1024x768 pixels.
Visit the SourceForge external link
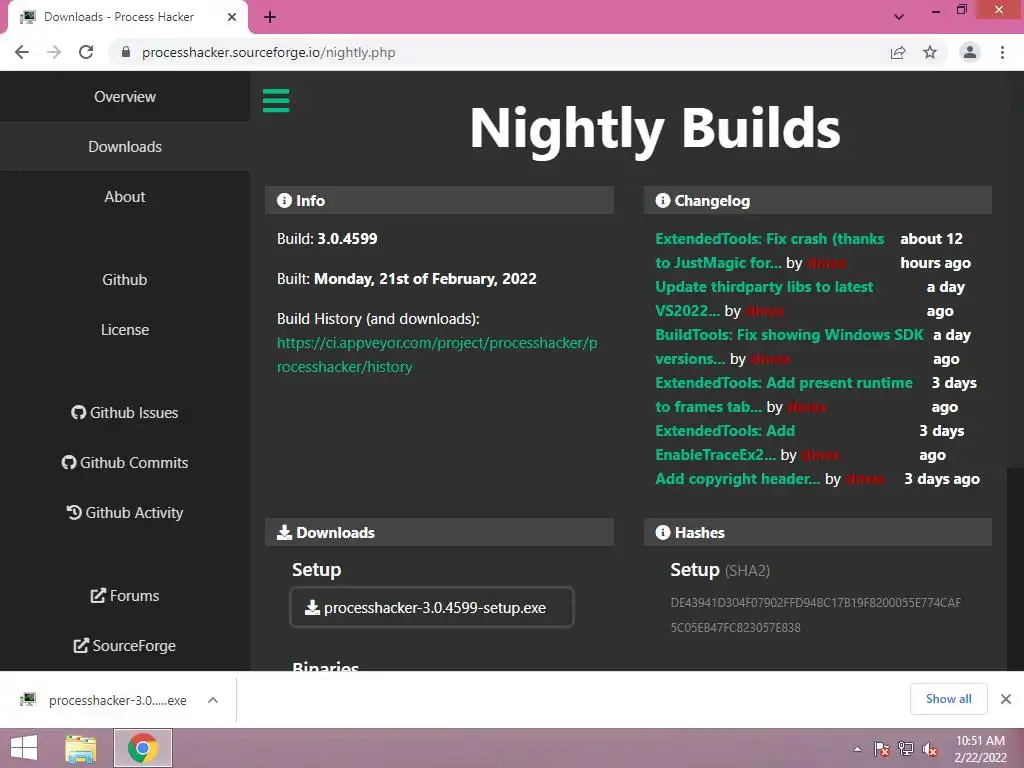click(x=125, y=646)
